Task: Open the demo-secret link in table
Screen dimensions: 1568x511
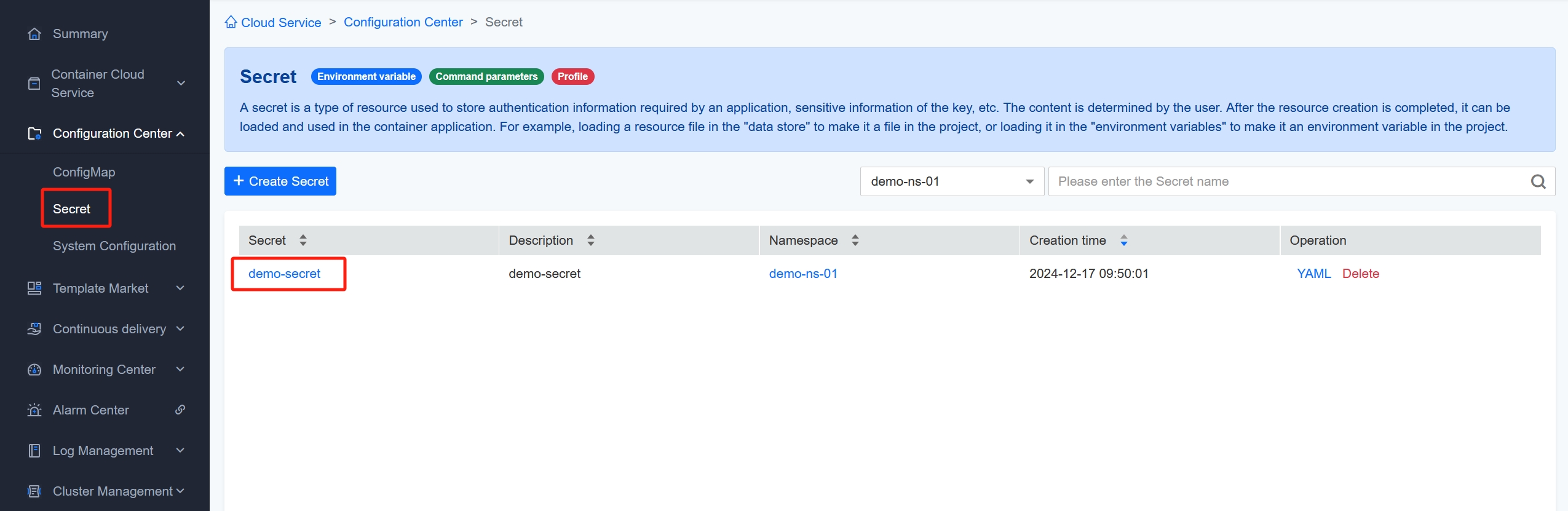Action: tap(284, 274)
